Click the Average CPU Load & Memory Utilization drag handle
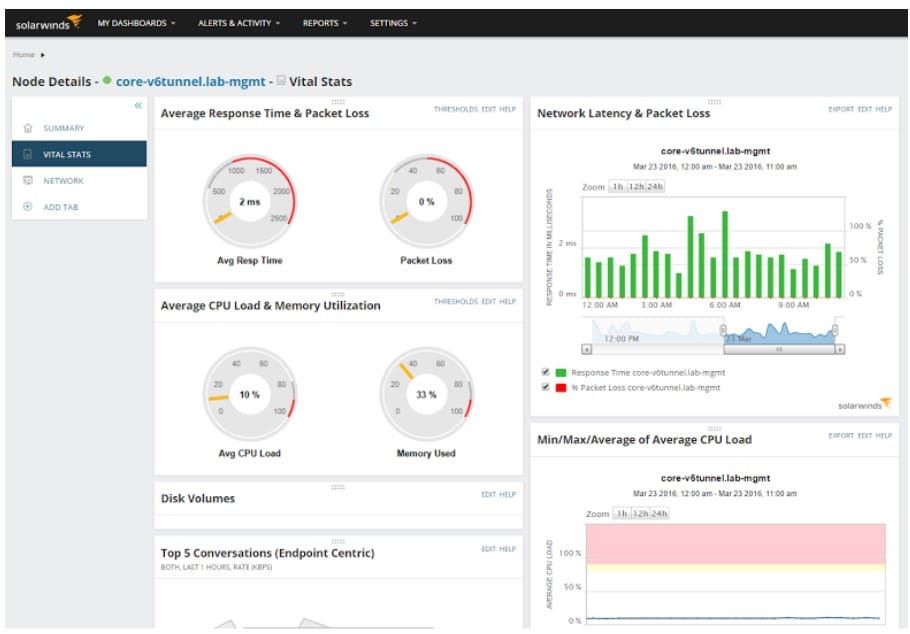910x634 pixels. (338, 294)
